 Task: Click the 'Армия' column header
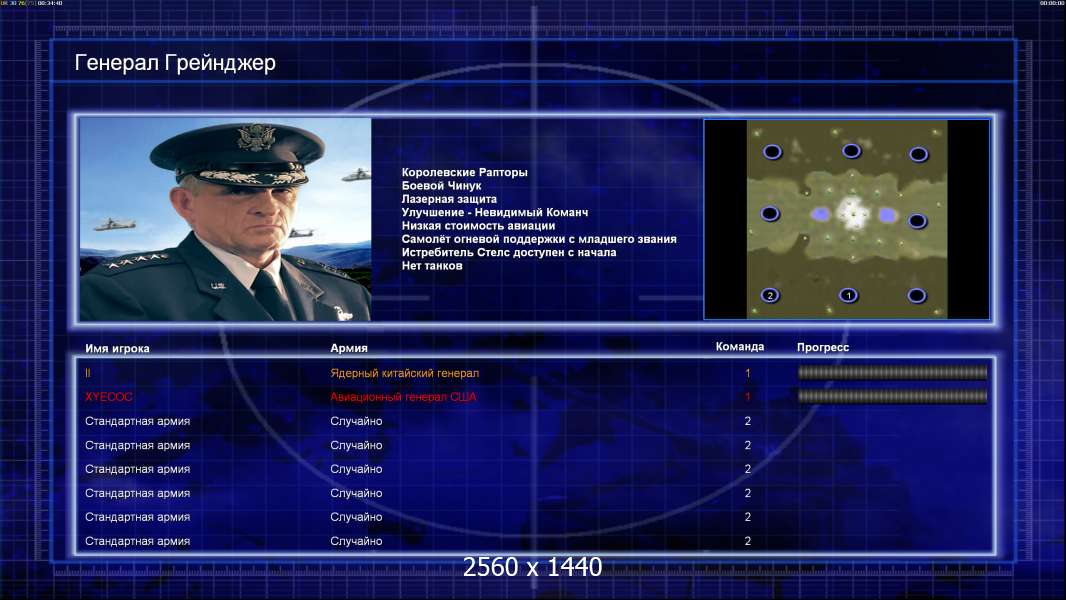click(349, 348)
